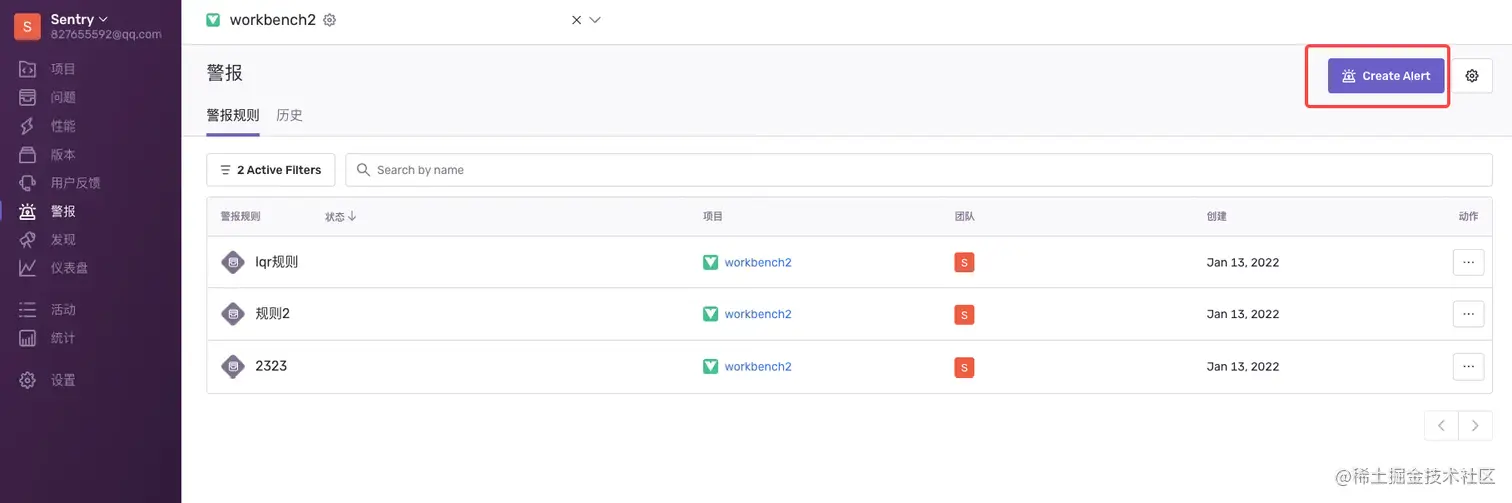Open actions menu for lqr规则 rule
1512x503 pixels.
pyautogui.click(x=1467, y=262)
